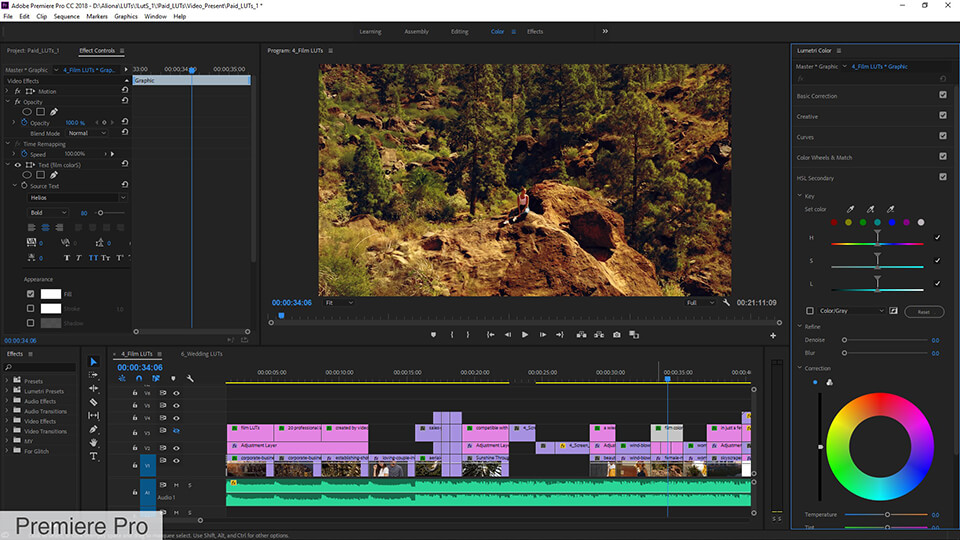Click the Effects panel search field

[40, 368]
